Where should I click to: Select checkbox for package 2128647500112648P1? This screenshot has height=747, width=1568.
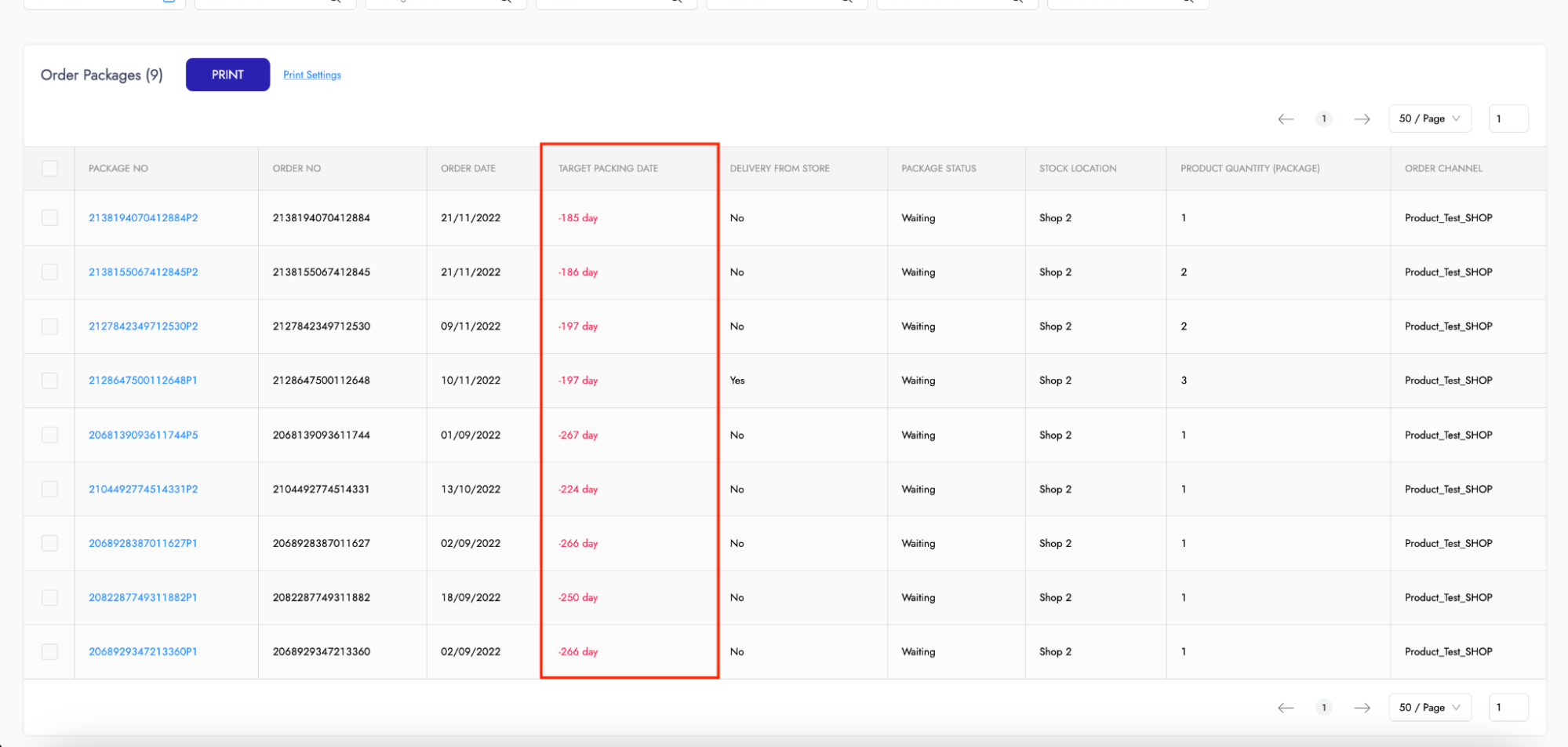[49, 381]
